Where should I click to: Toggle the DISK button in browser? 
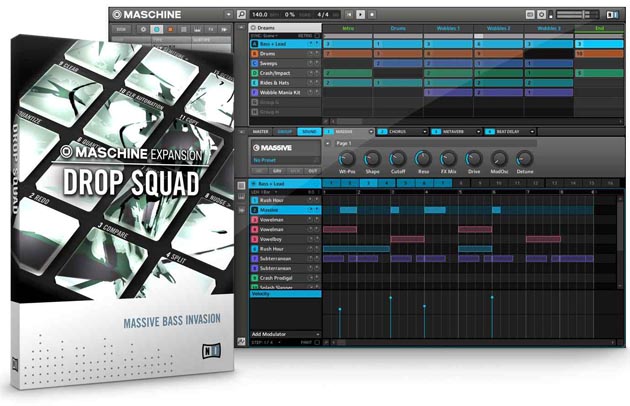(x=121, y=29)
